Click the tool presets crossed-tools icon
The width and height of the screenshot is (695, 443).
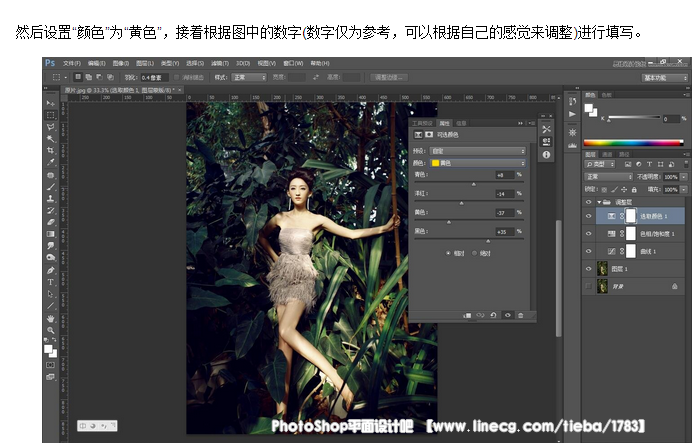click(547, 129)
